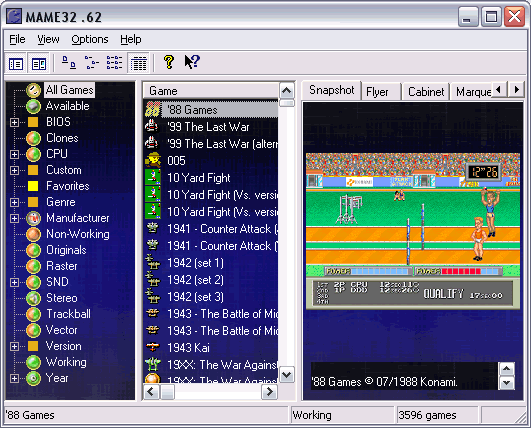Open About via yellow question mark icon
Viewport: 531px width, 428px height.
pos(169,62)
